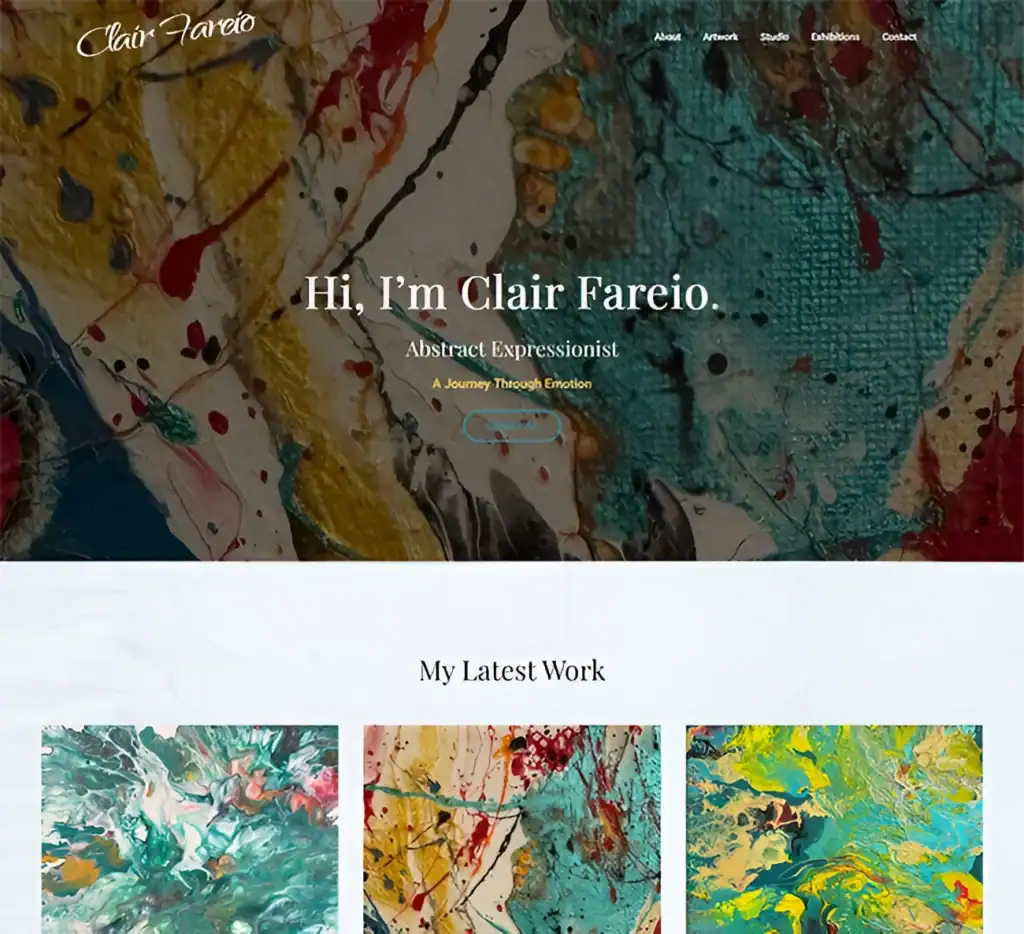Click the yellow 'A Journey Through Emotion' tagline
Screen dimensions: 1024x934
click(x=512, y=383)
